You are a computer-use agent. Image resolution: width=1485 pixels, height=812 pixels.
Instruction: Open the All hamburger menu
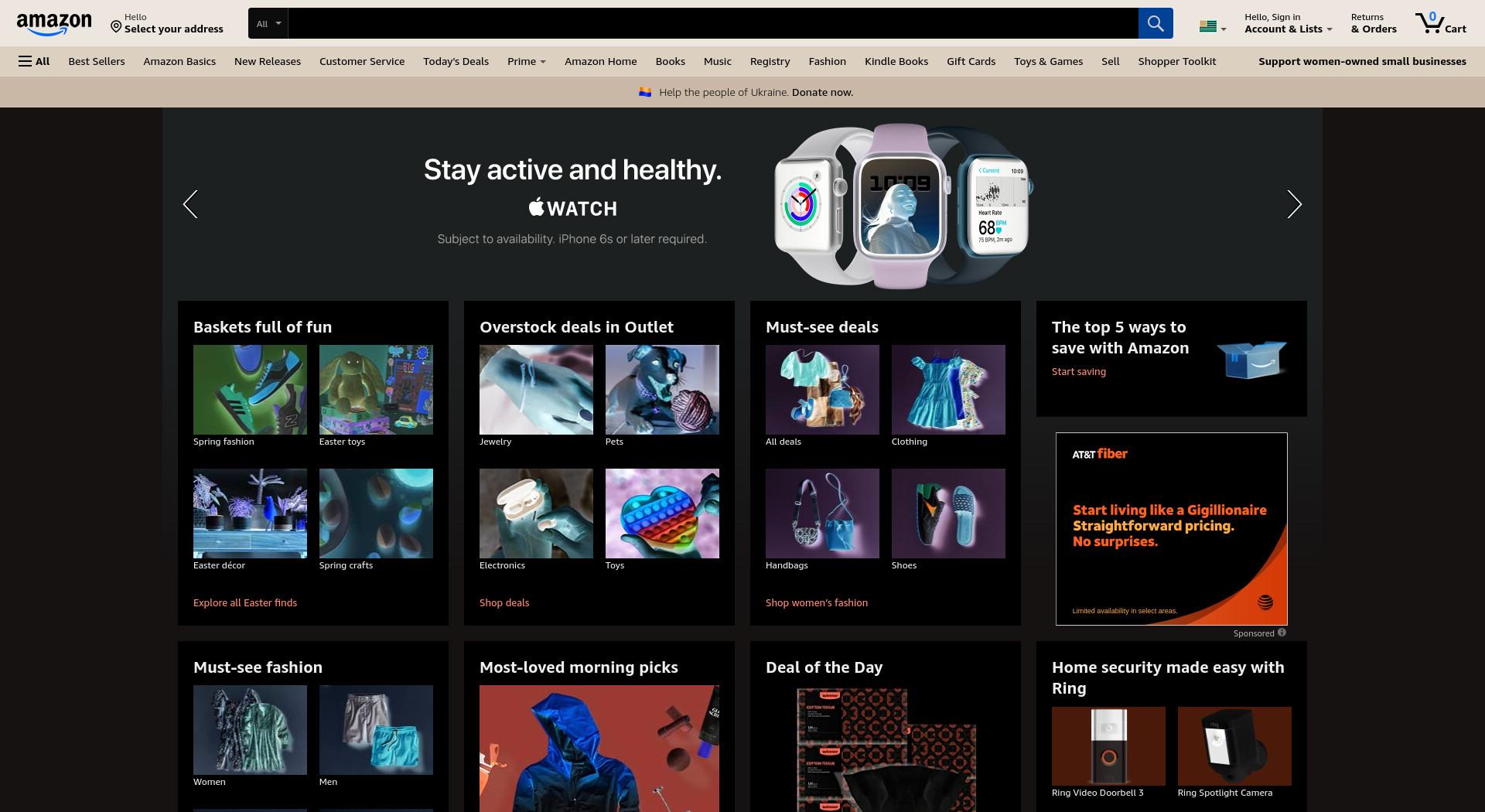click(x=34, y=61)
